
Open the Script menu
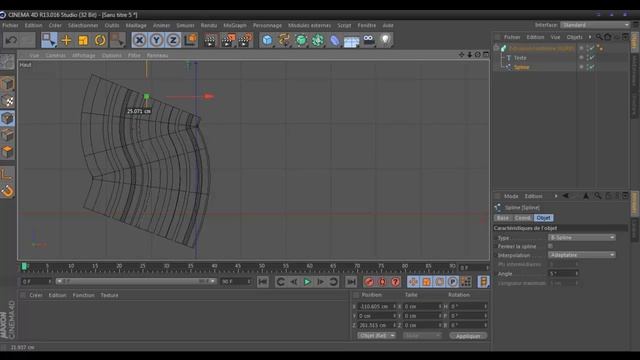point(344,25)
